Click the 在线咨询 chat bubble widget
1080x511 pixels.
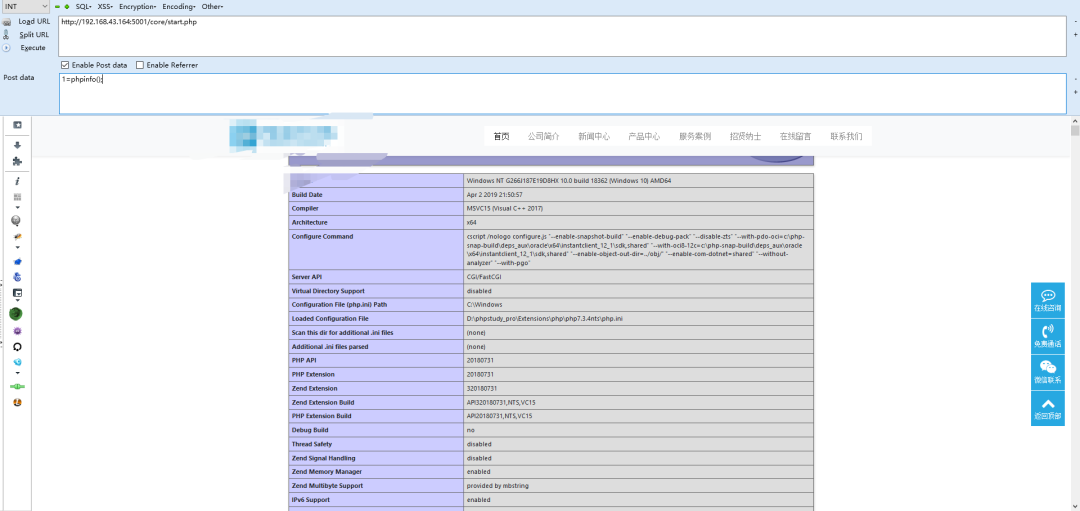(1048, 300)
